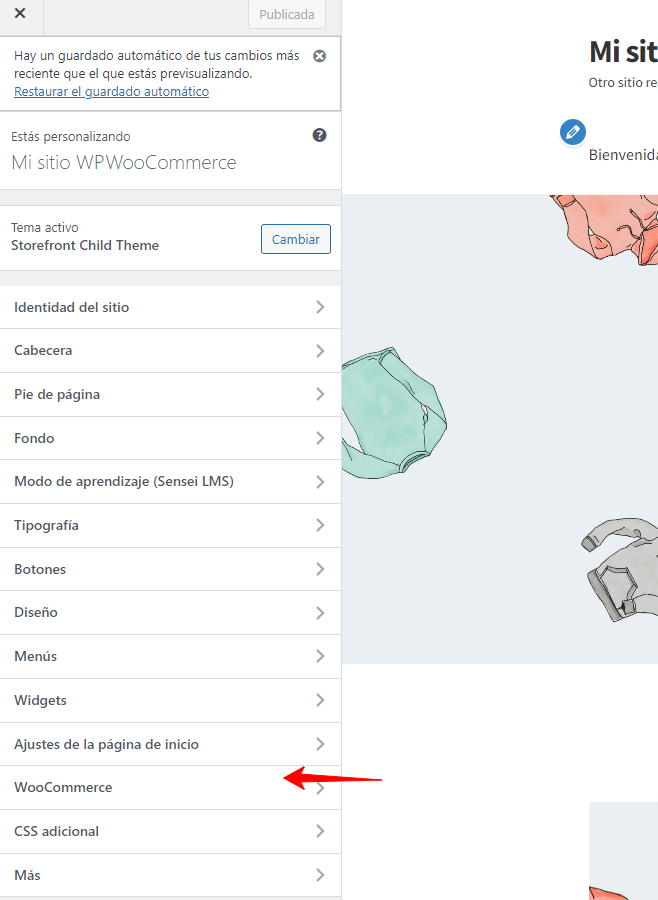
Task: Click the Bienvenida text in preview
Action: coord(624,155)
